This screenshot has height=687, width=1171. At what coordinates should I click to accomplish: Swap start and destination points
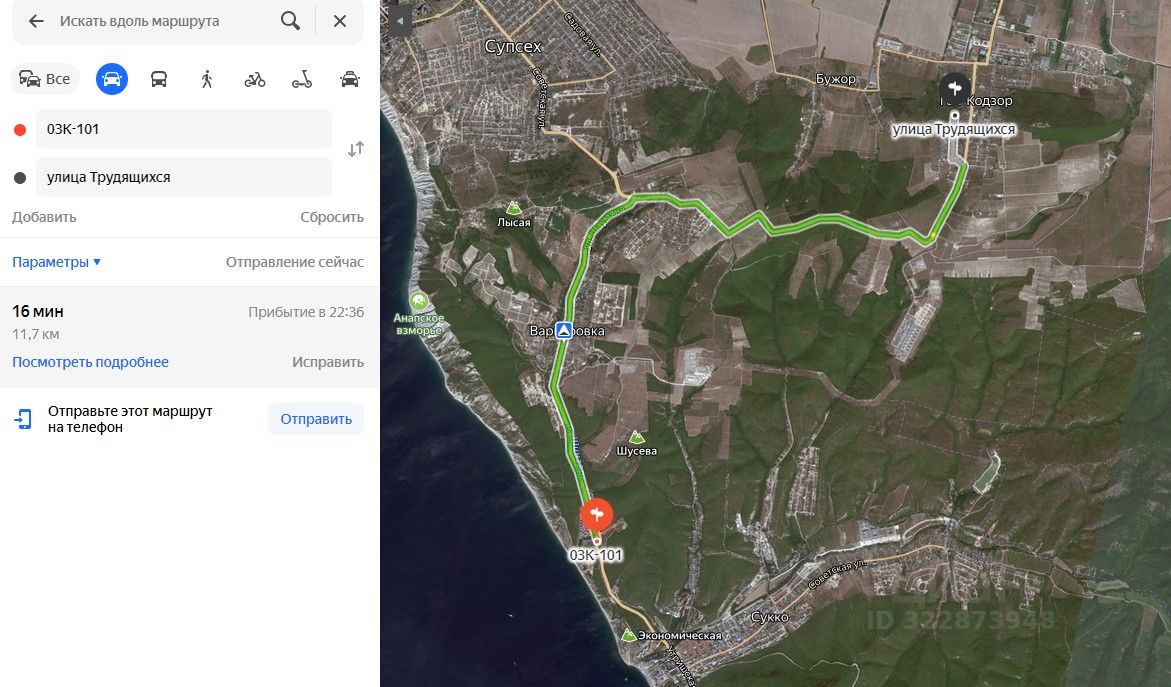tap(355, 149)
